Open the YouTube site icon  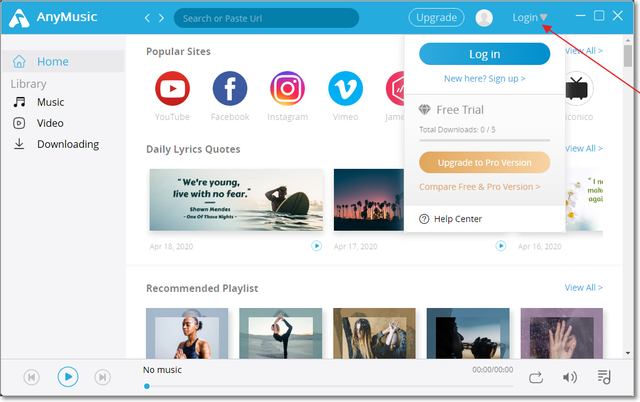172,91
